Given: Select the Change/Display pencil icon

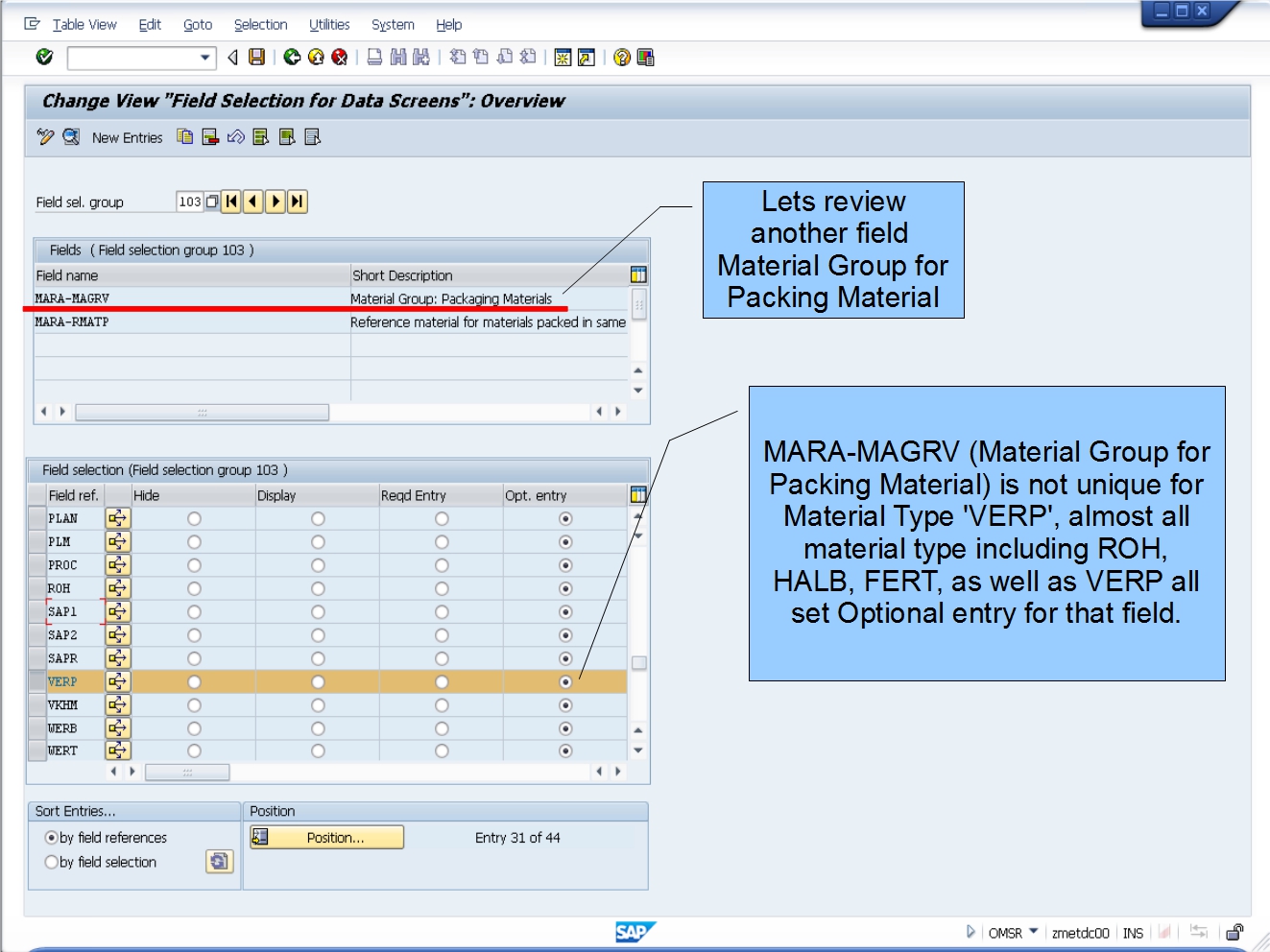Looking at the screenshot, I should [x=43, y=137].
